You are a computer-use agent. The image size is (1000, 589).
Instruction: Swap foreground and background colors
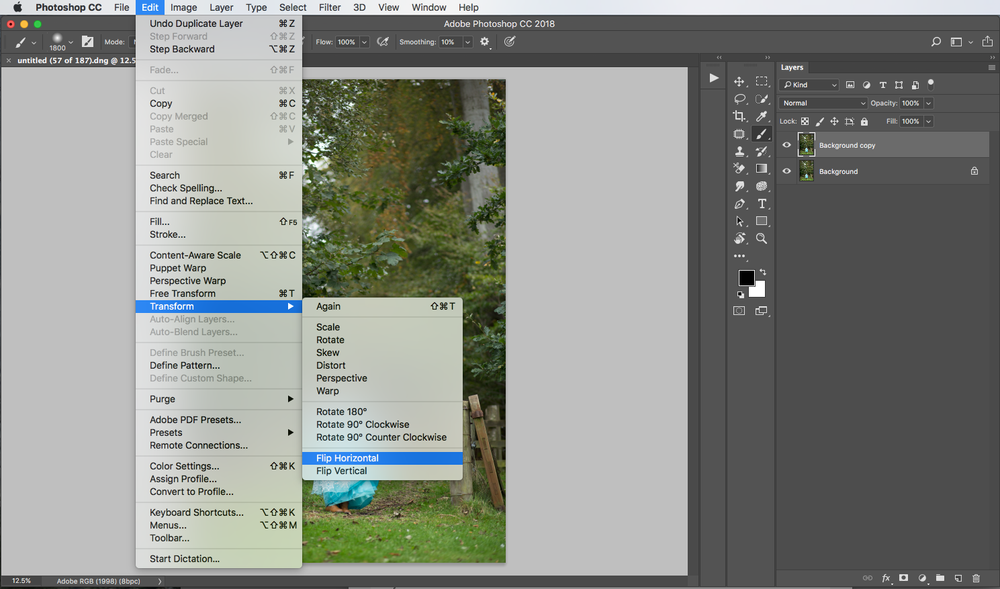pyautogui.click(x=763, y=272)
